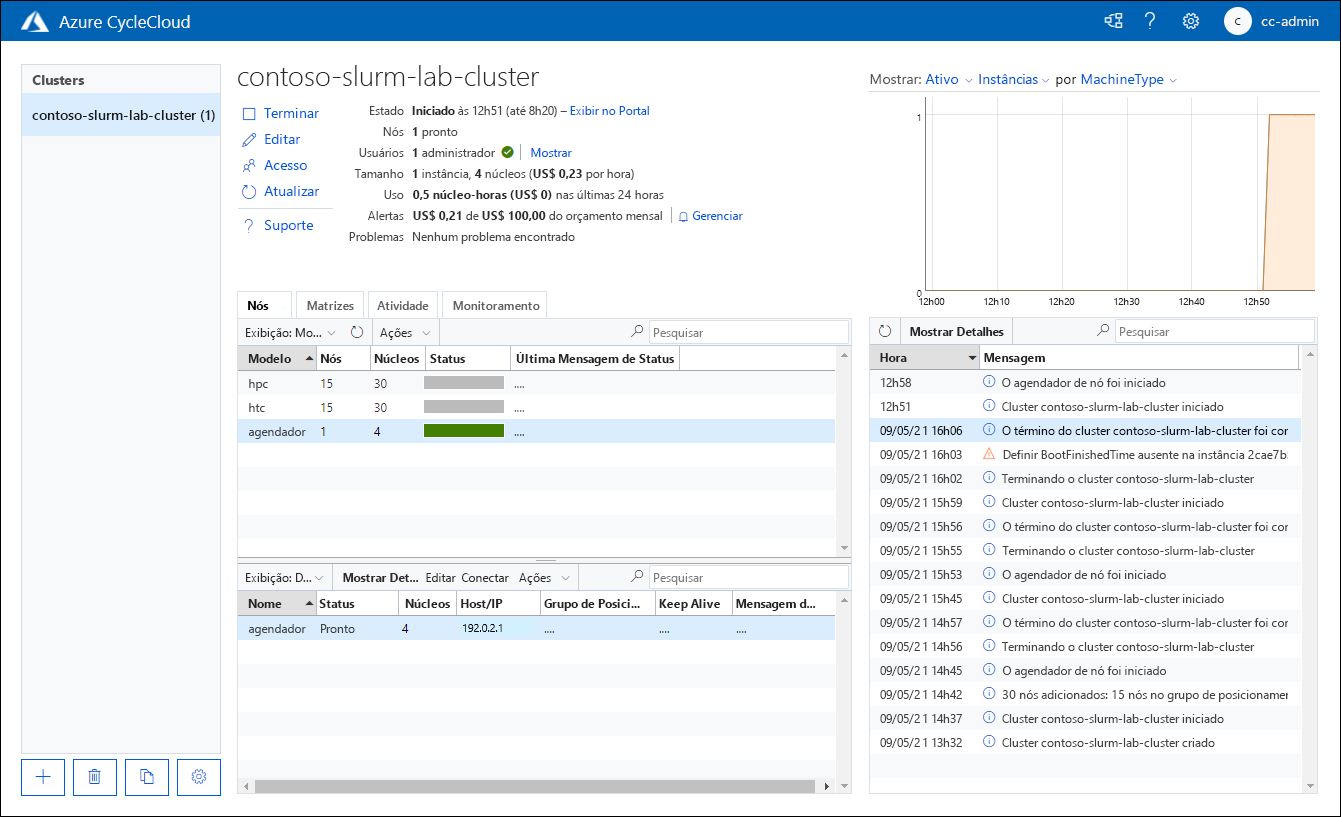Click the event log search field

click(1213, 331)
